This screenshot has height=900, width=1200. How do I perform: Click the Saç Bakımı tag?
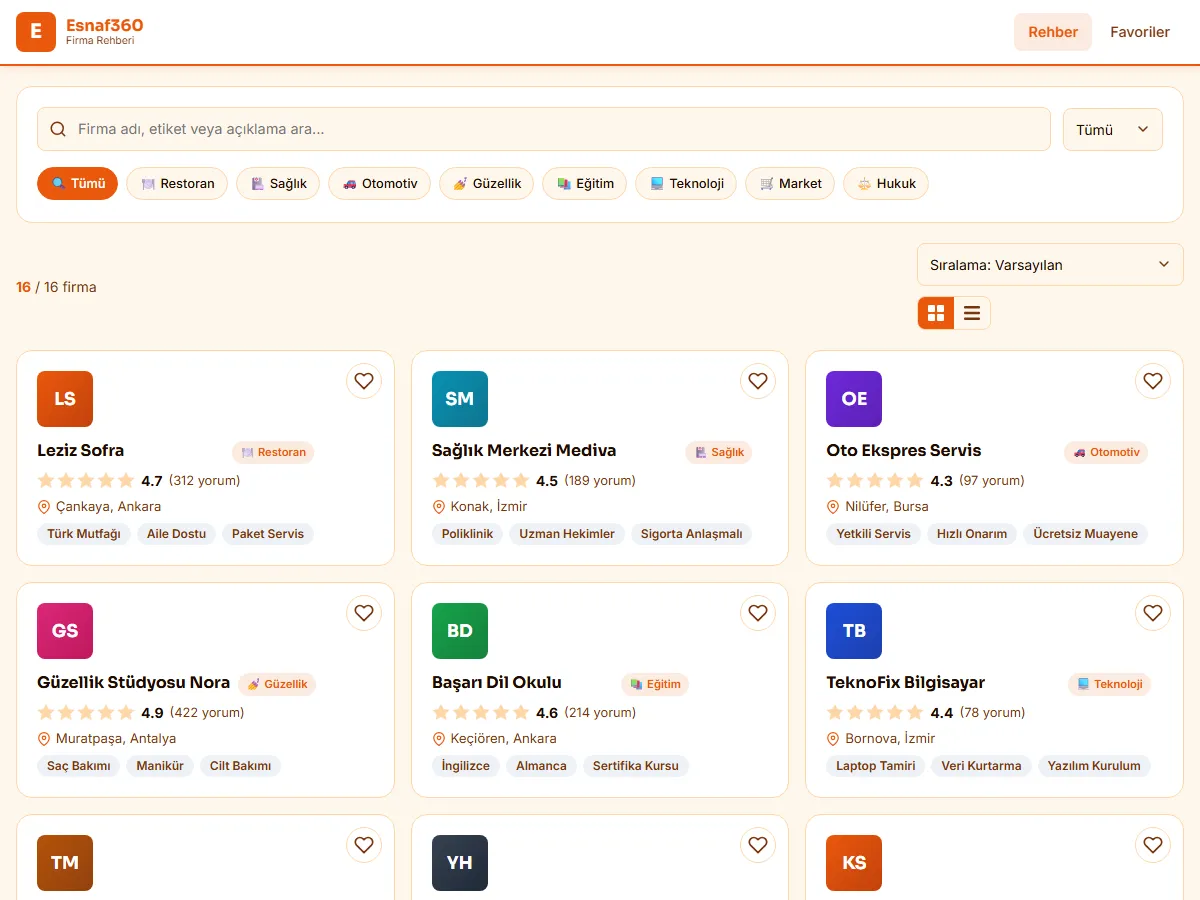78,766
